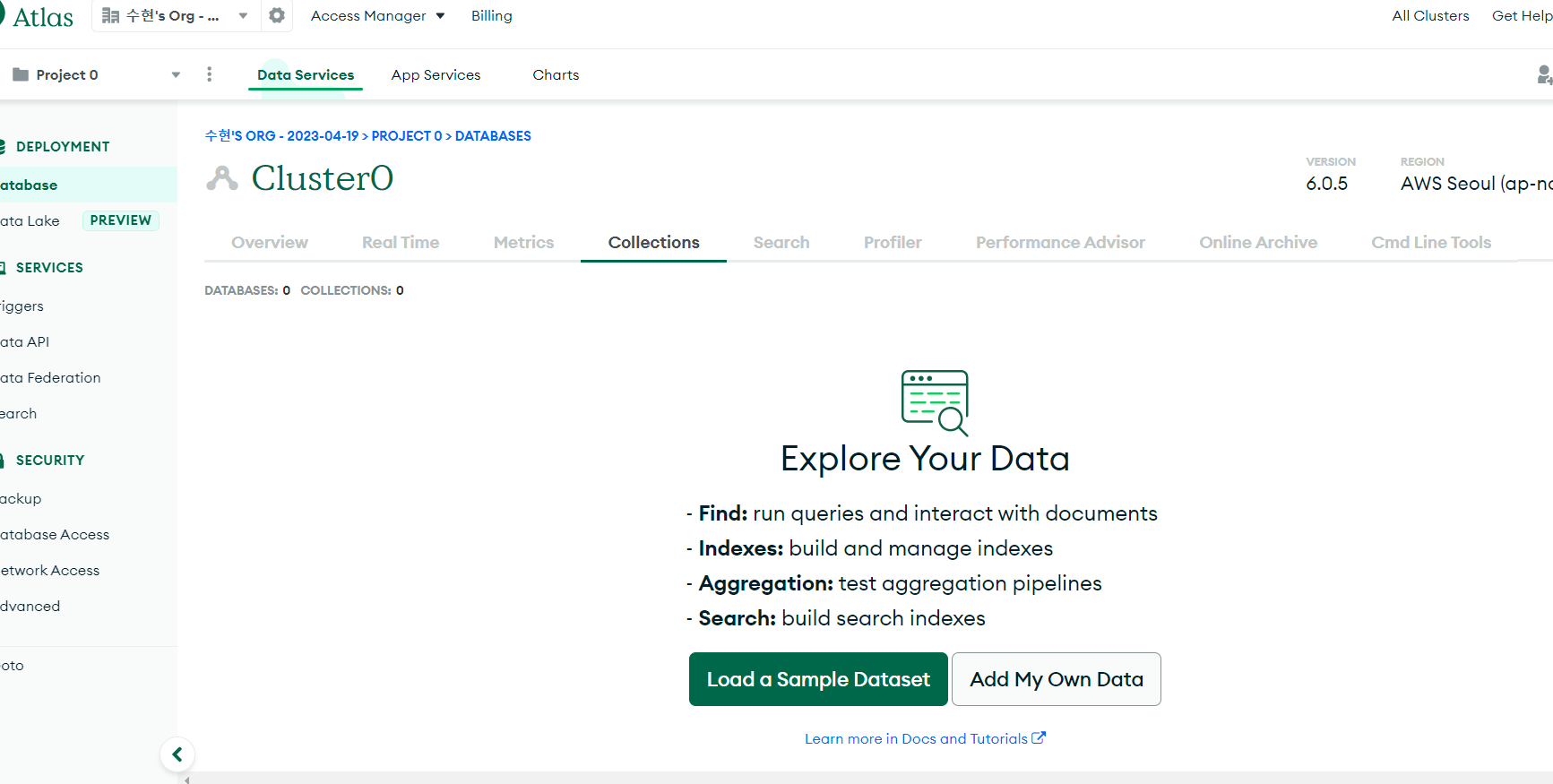Click the COLLECTIONS: 0 counter
The image size is (1553, 784).
352,290
